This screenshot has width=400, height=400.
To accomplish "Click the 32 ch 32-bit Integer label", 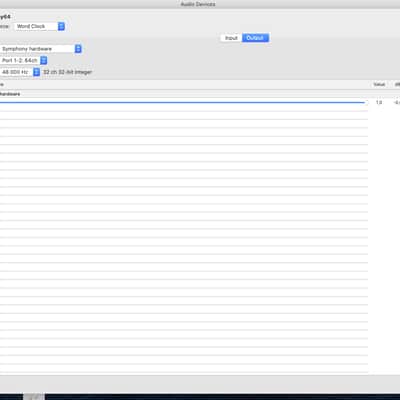I will 67,72.
